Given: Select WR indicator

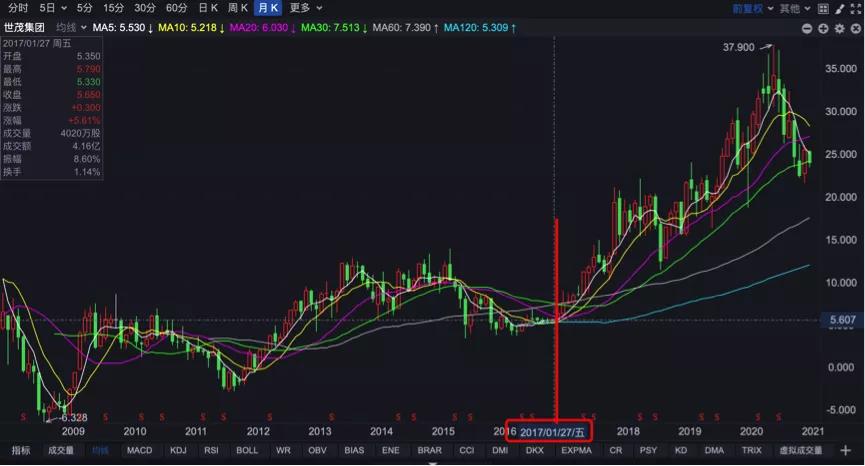Looking at the screenshot, I should pyautogui.click(x=283, y=451).
